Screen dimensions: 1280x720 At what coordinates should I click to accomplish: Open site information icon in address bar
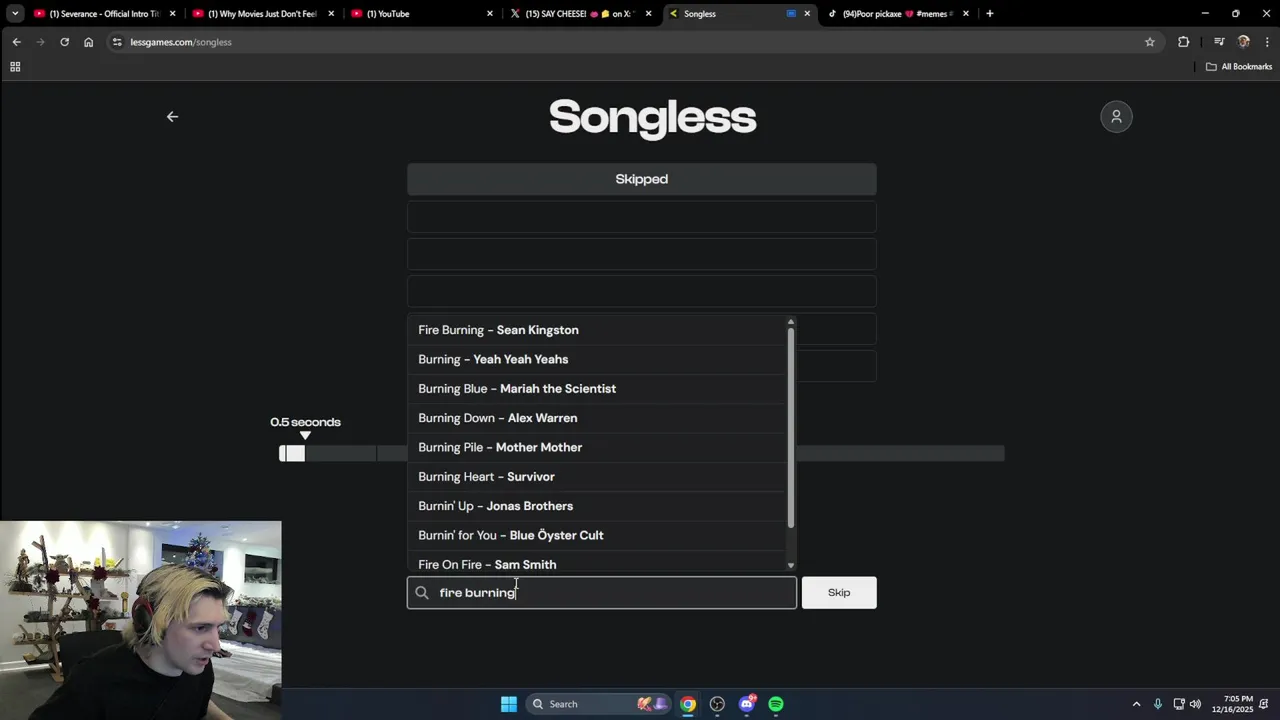(117, 42)
